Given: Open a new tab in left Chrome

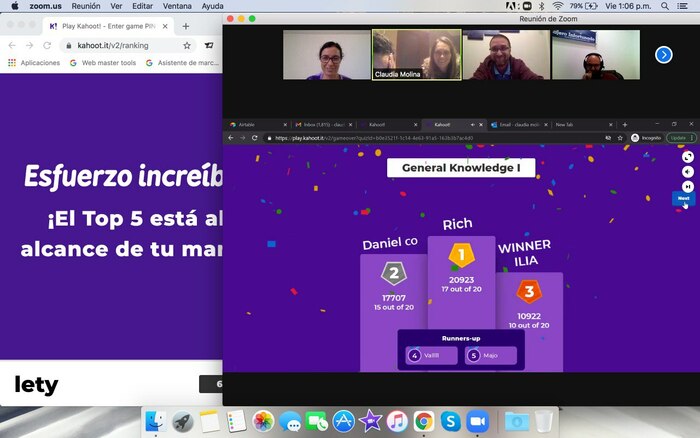Looking at the screenshot, I should click(x=186, y=26).
